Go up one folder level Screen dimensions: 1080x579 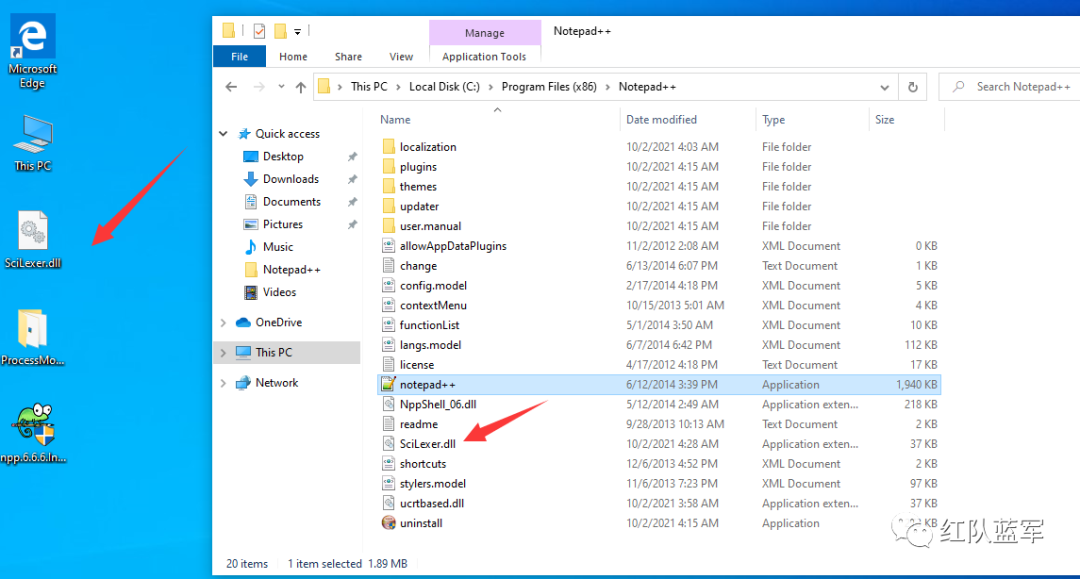click(x=300, y=87)
